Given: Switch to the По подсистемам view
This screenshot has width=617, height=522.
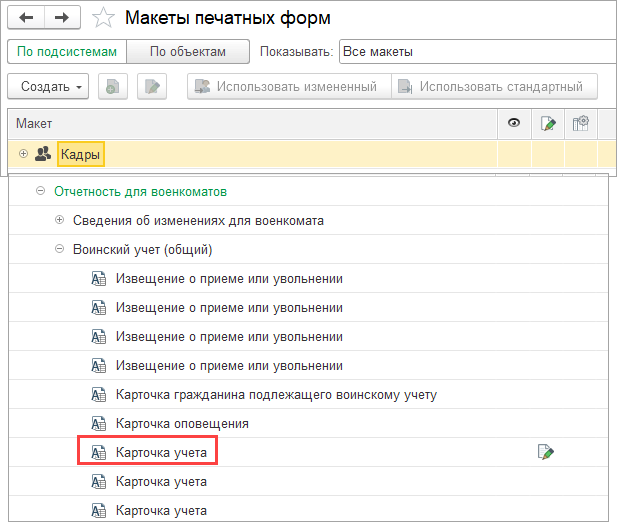Looking at the screenshot, I should [69, 51].
